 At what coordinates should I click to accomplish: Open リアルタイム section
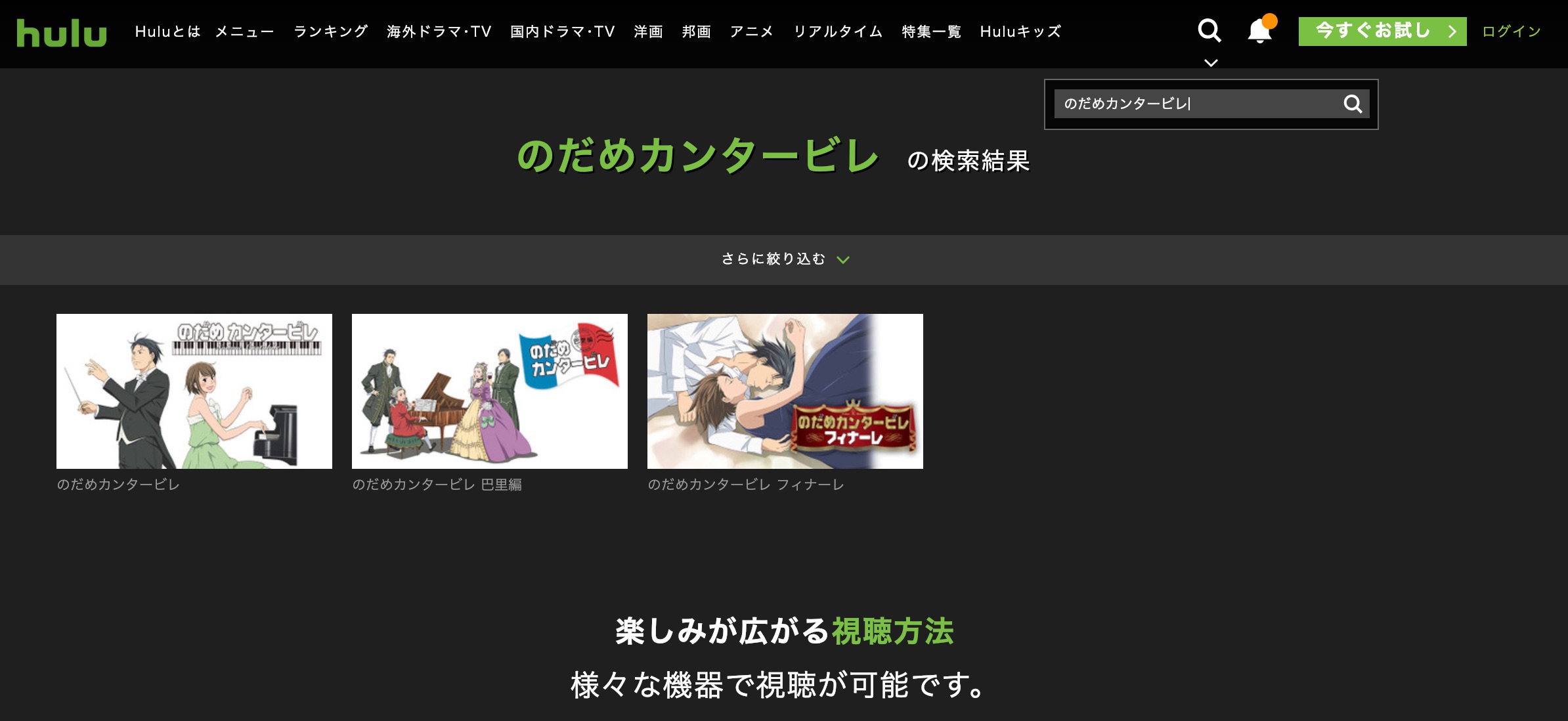point(838,32)
